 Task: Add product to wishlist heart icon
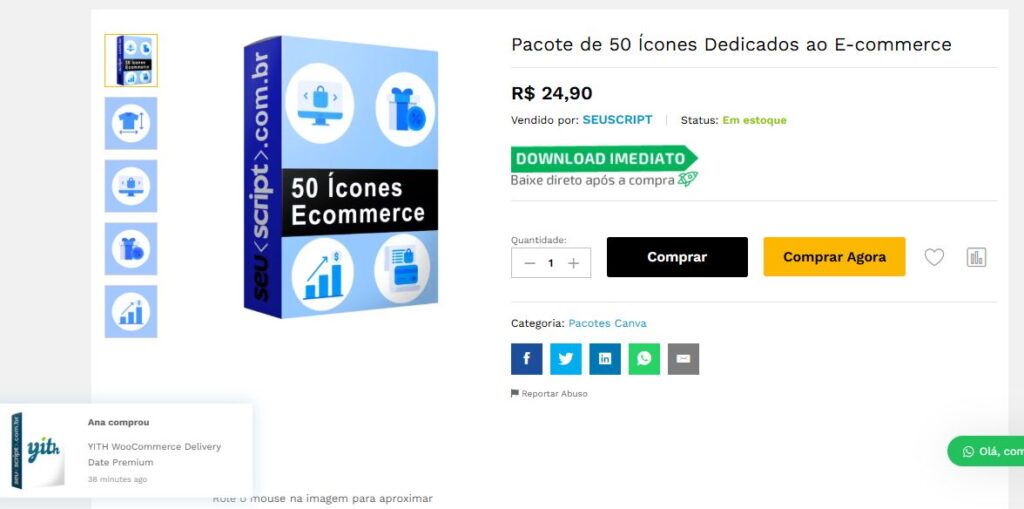click(934, 257)
